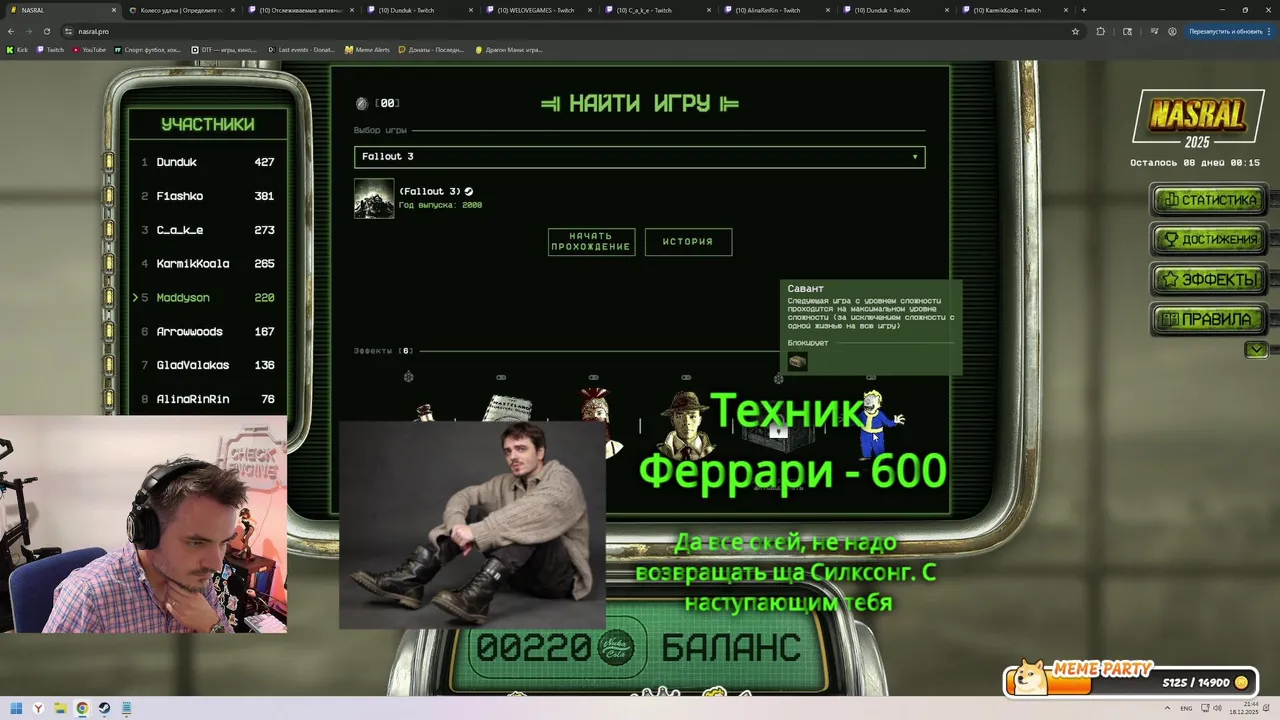Open the Драгон Мани bookmark
This screenshot has width=1280, height=720.
pyautogui.click(x=509, y=49)
